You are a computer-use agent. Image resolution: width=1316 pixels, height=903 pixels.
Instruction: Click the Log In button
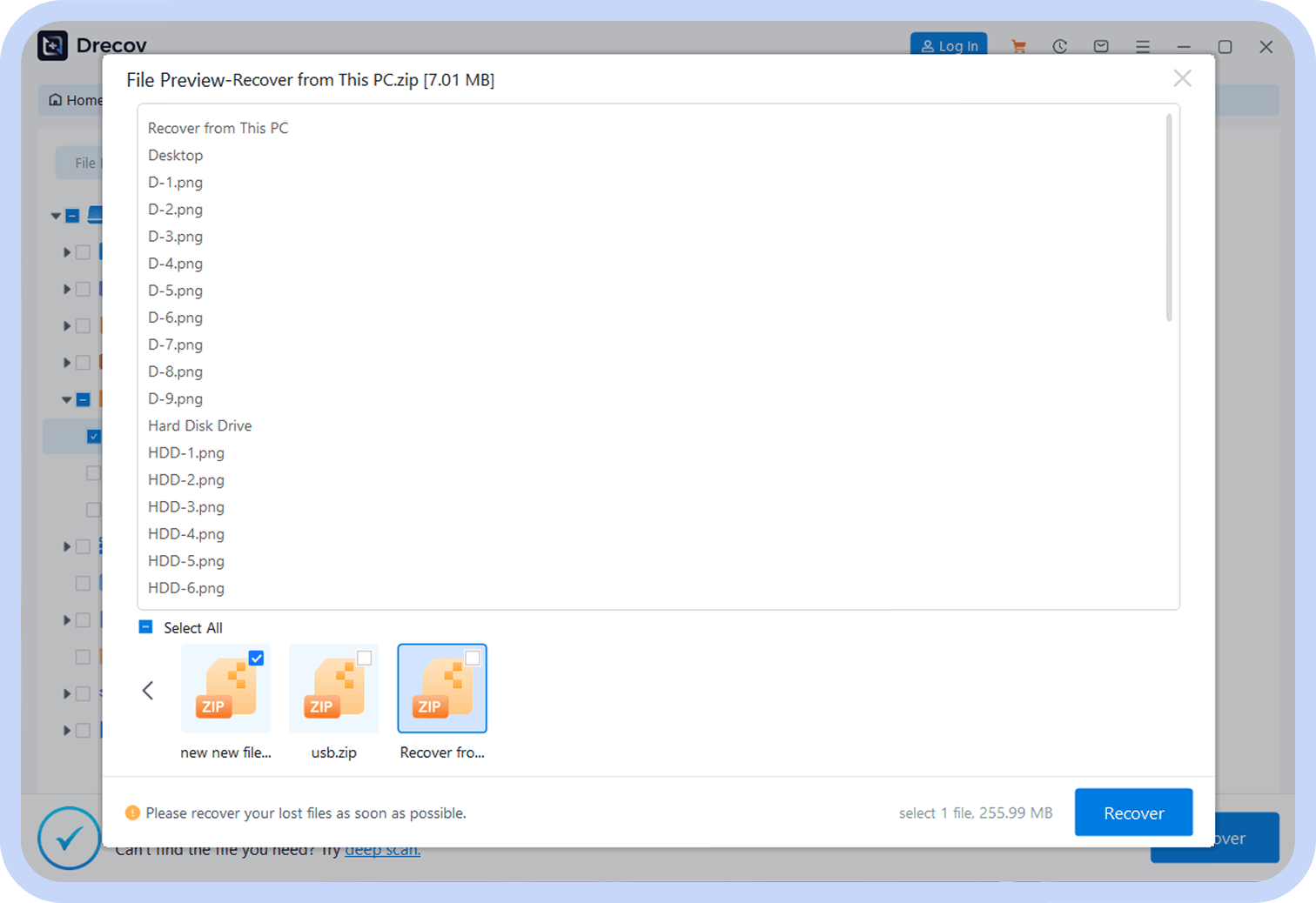pyautogui.click(x=949, y=46)
